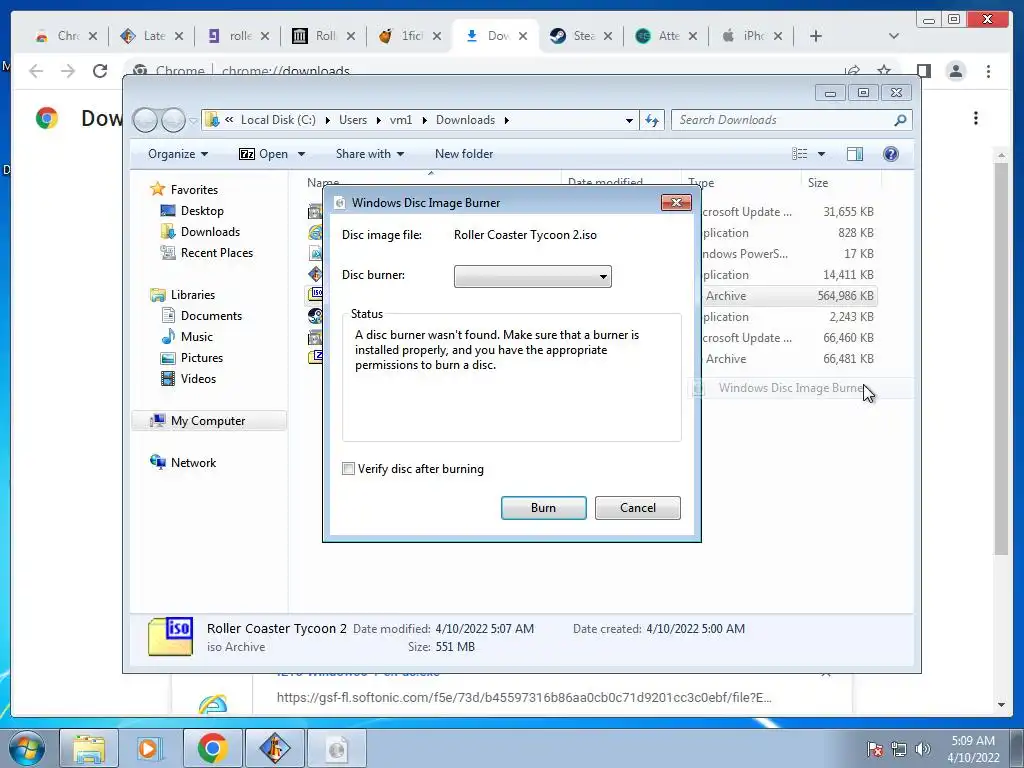Click the ISO file icon in details pane
The height and width of the screenshot is (768, 1024).
170,637
